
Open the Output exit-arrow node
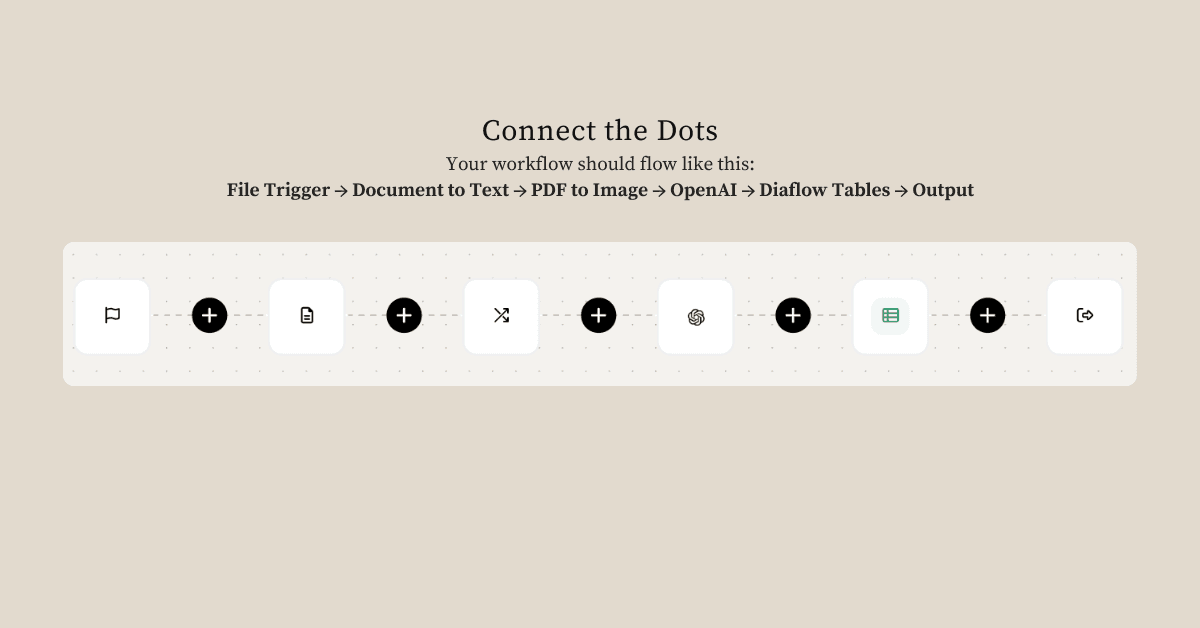tap(1084, 316)
